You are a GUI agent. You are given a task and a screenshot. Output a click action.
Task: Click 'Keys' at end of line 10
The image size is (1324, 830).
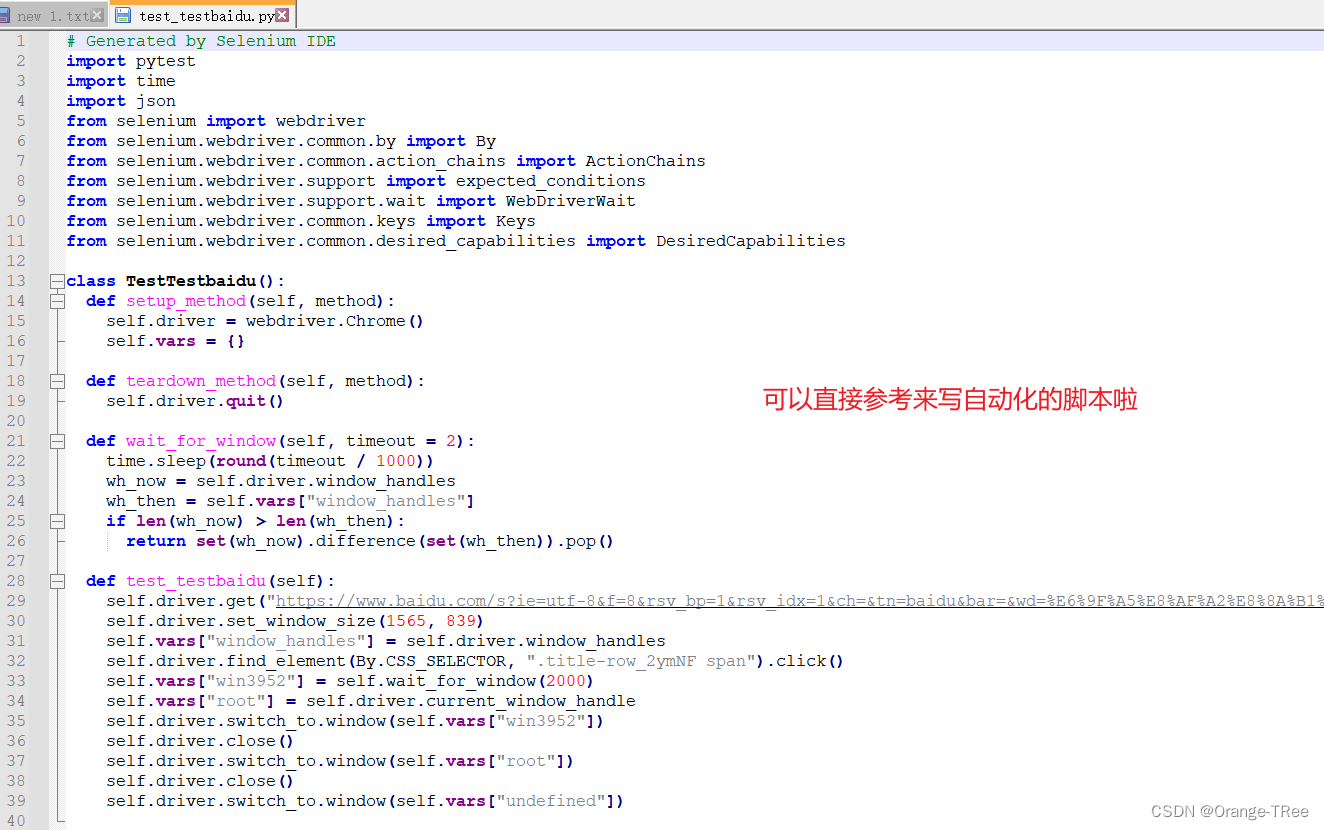coord(516,221)
